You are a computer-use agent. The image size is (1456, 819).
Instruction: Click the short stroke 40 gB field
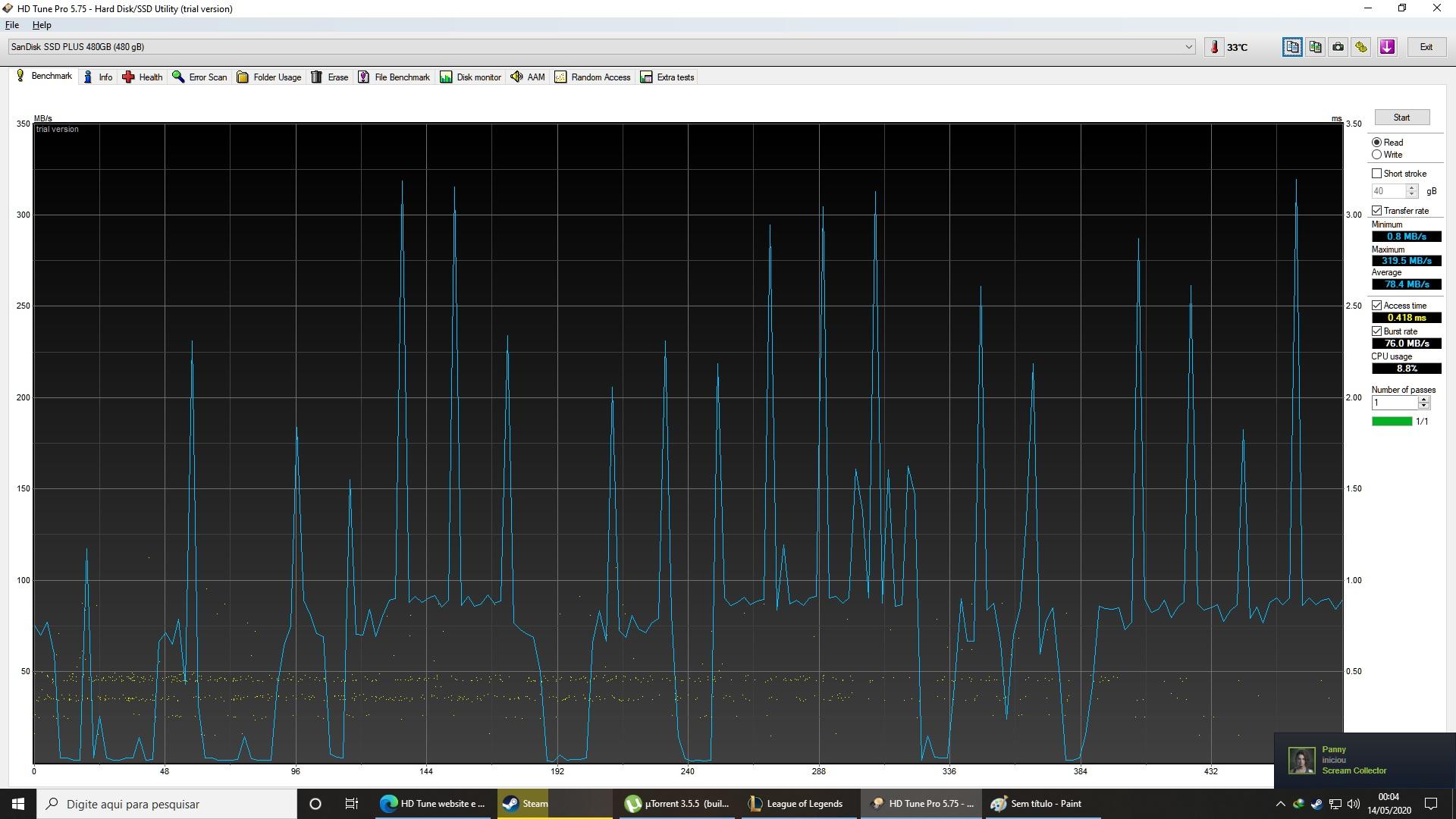[1389, 191]
